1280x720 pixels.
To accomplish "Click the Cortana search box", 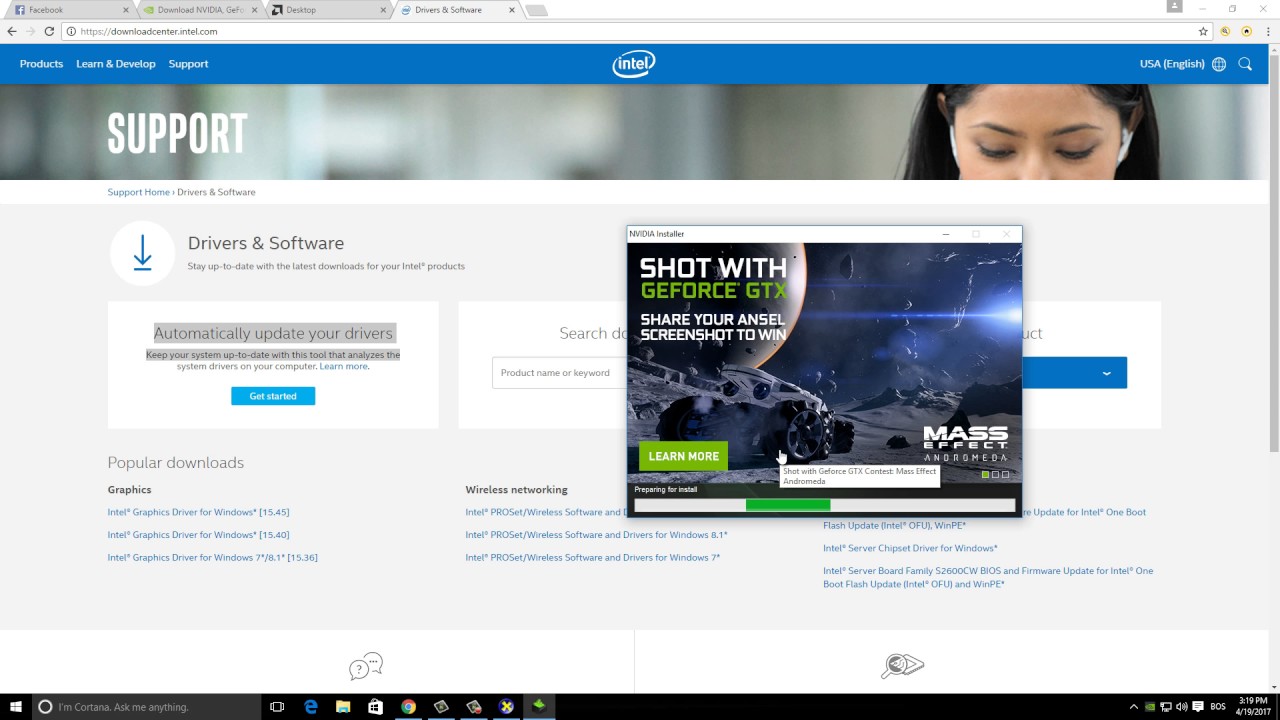I will point(147,706).
